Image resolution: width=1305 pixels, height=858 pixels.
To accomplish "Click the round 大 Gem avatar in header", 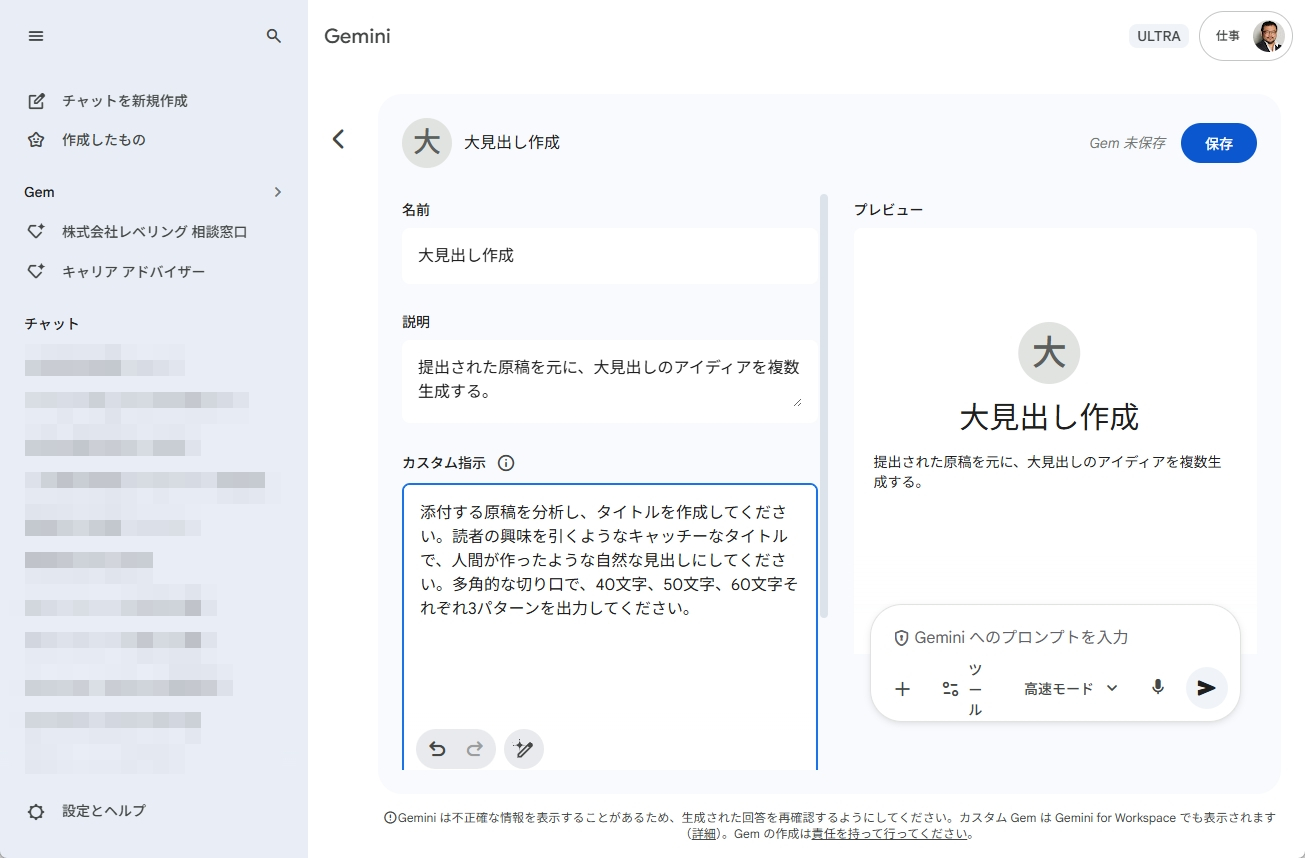I will pos(427,143).
